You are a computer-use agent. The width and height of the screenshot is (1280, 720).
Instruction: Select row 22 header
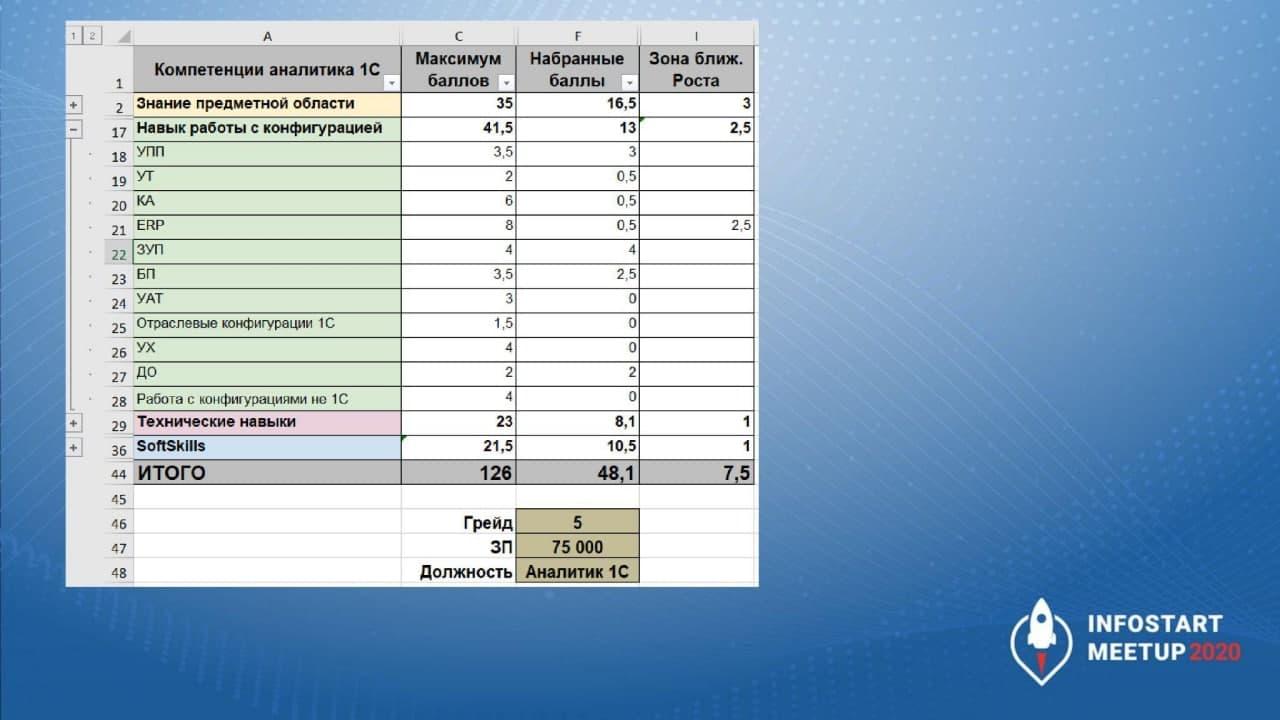tap(119, 253)
